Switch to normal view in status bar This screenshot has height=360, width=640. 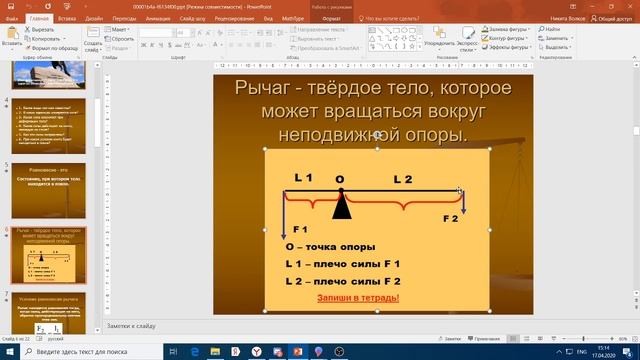[x=513, y=339]
